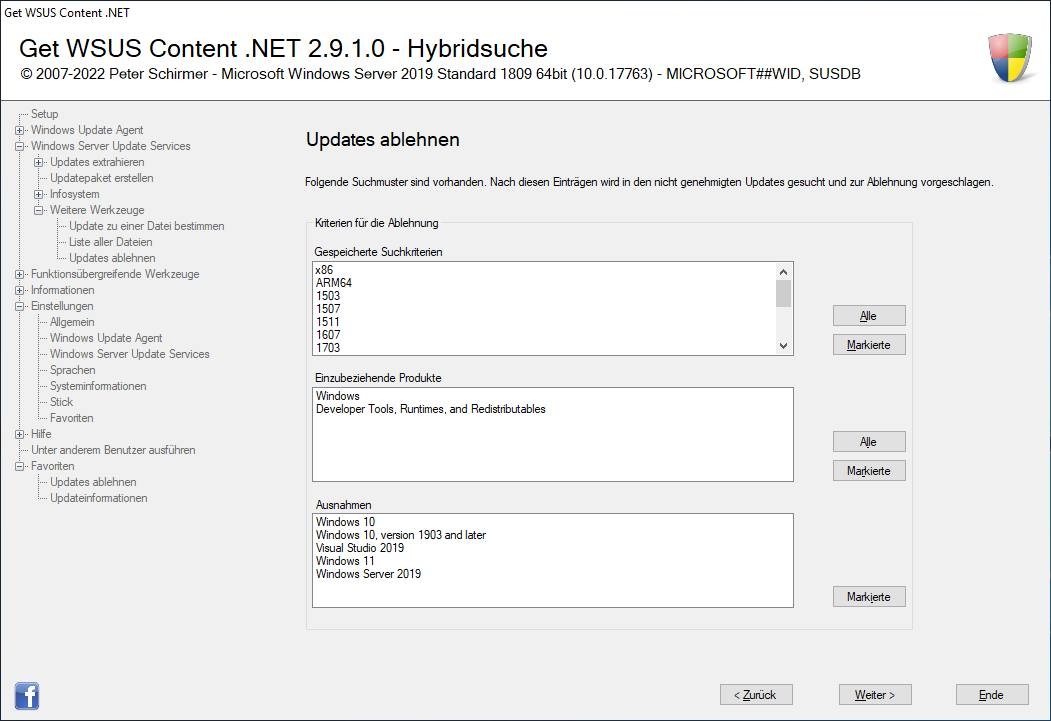Open Windows Update Agent under Einstellungen
Viewport: 1051px width, 721px height.
tap(106, 338)
